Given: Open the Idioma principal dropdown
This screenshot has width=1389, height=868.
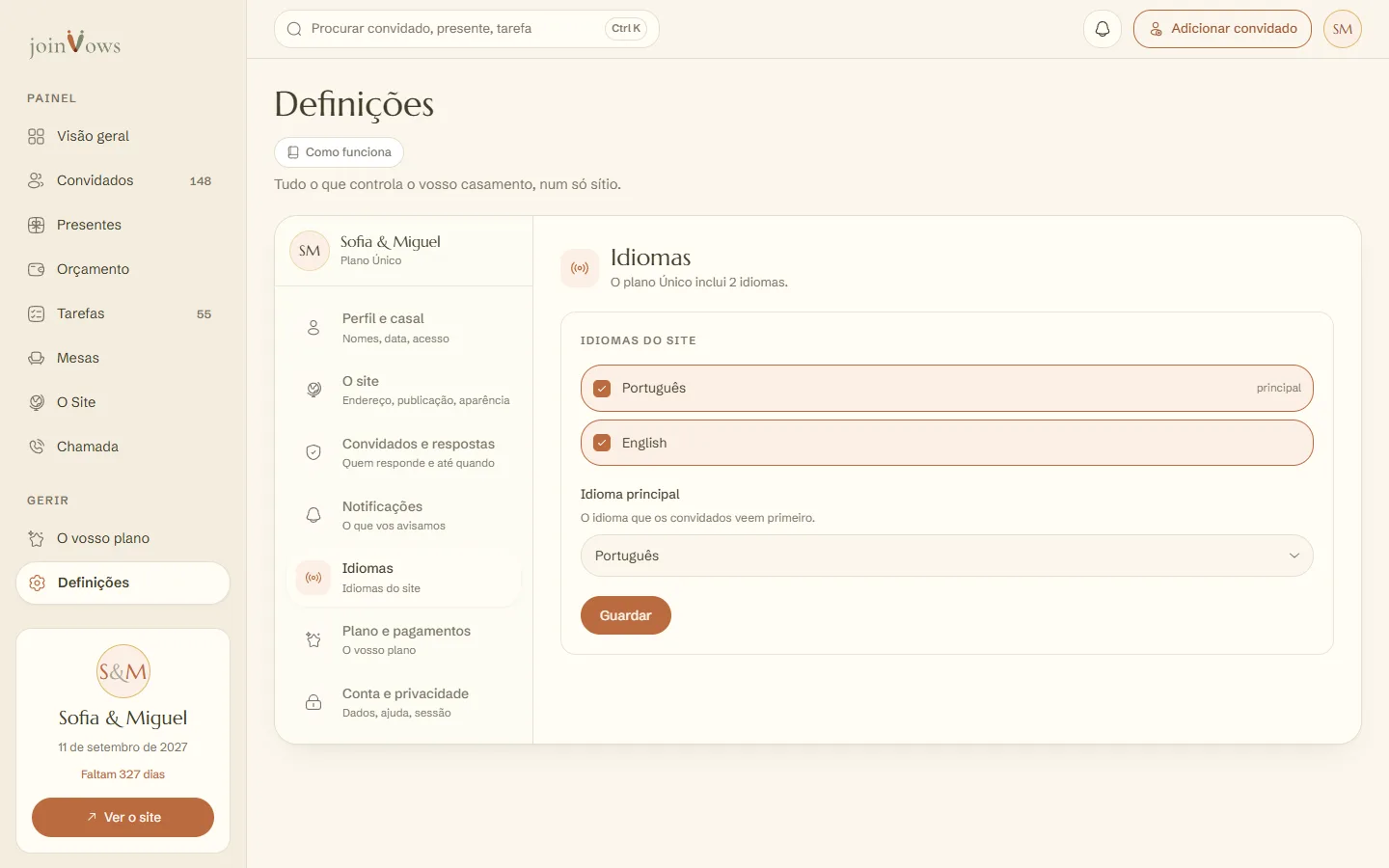Looking at the screenshot, I should click(946, 556).
